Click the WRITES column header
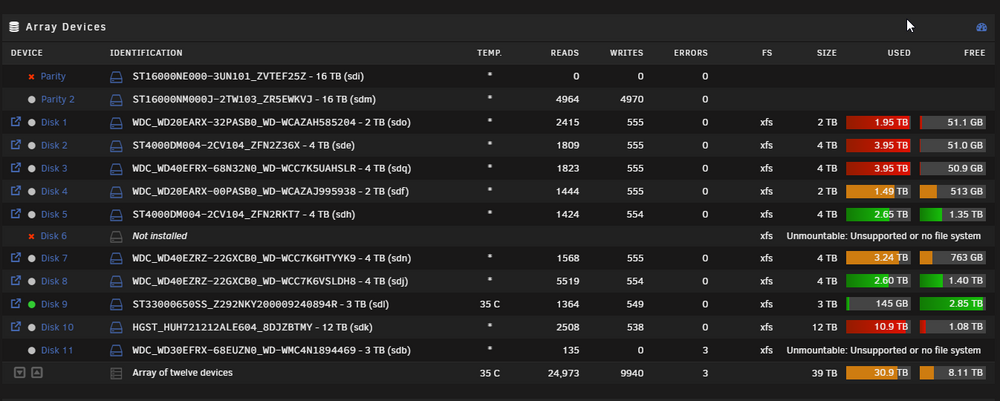The image size is (1000, 401). (626, 53)
